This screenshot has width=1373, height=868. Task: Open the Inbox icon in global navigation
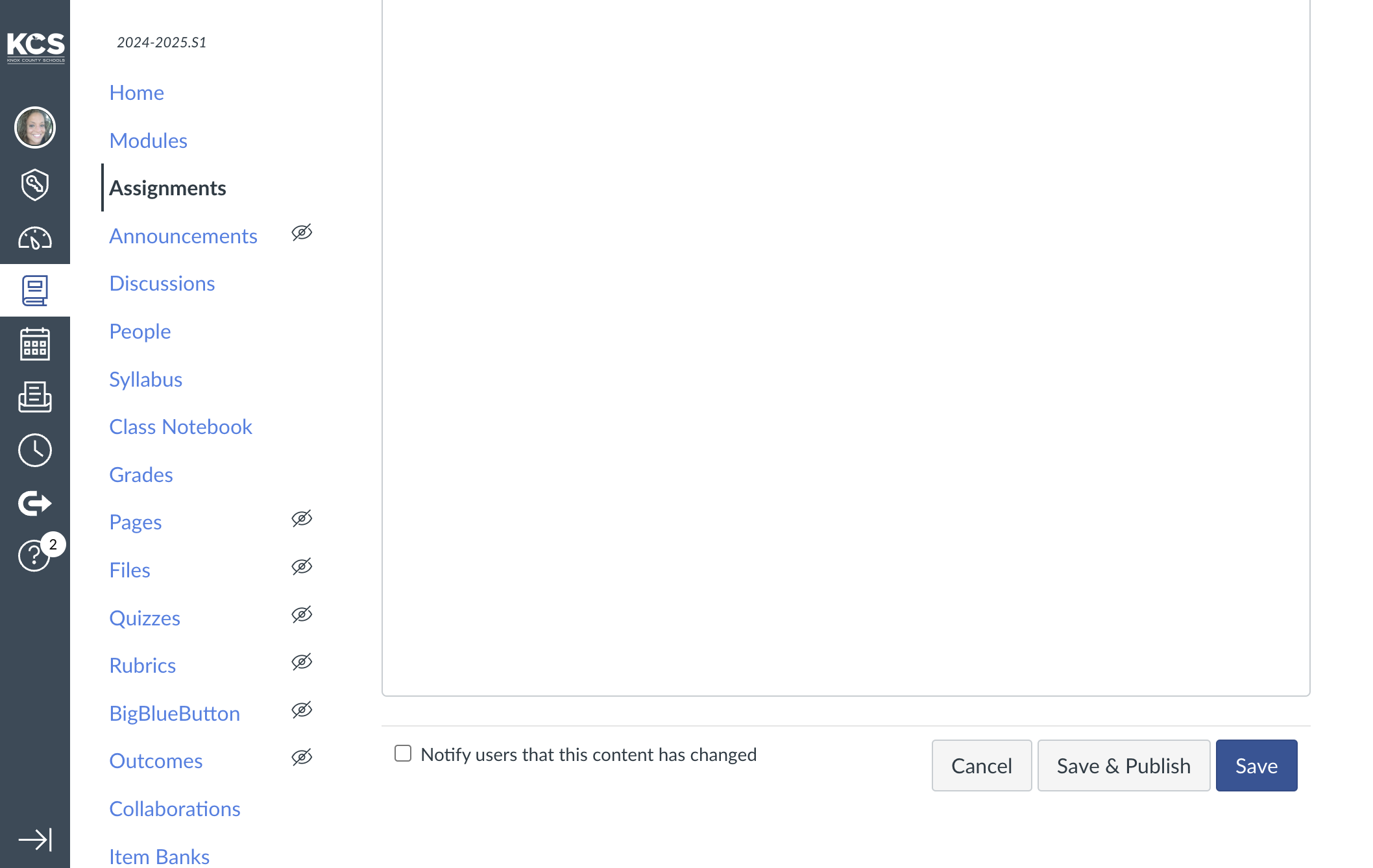click(35, 397)
